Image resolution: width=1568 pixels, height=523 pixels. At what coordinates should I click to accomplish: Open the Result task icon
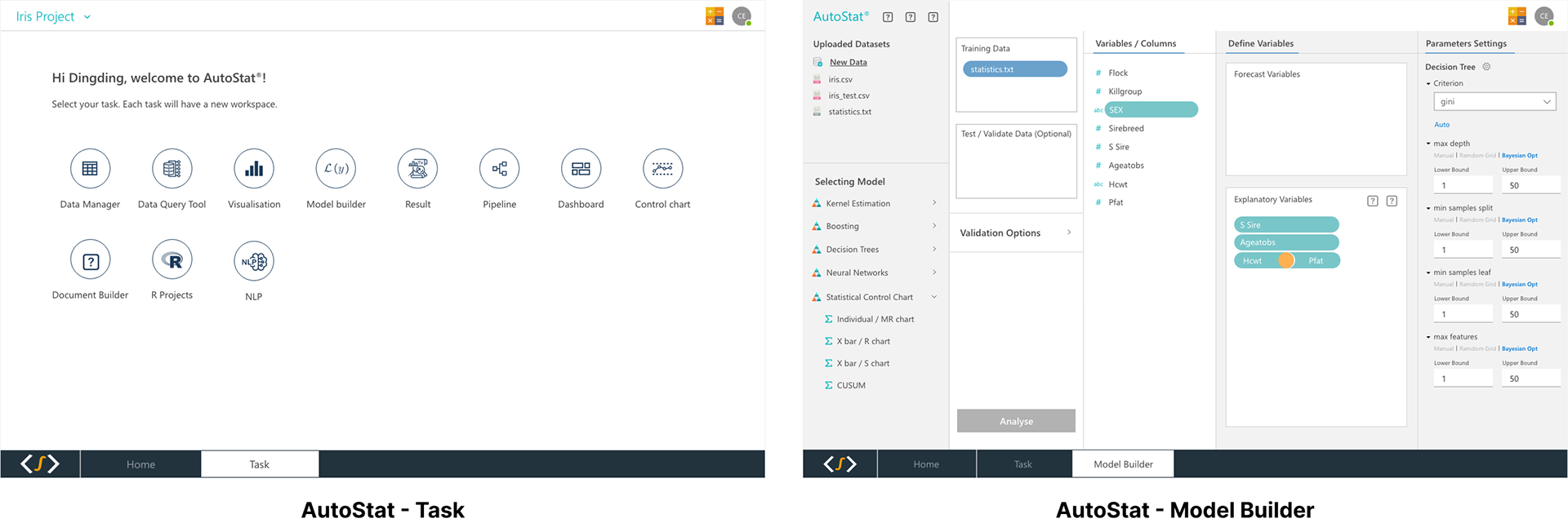click(417, 169)
